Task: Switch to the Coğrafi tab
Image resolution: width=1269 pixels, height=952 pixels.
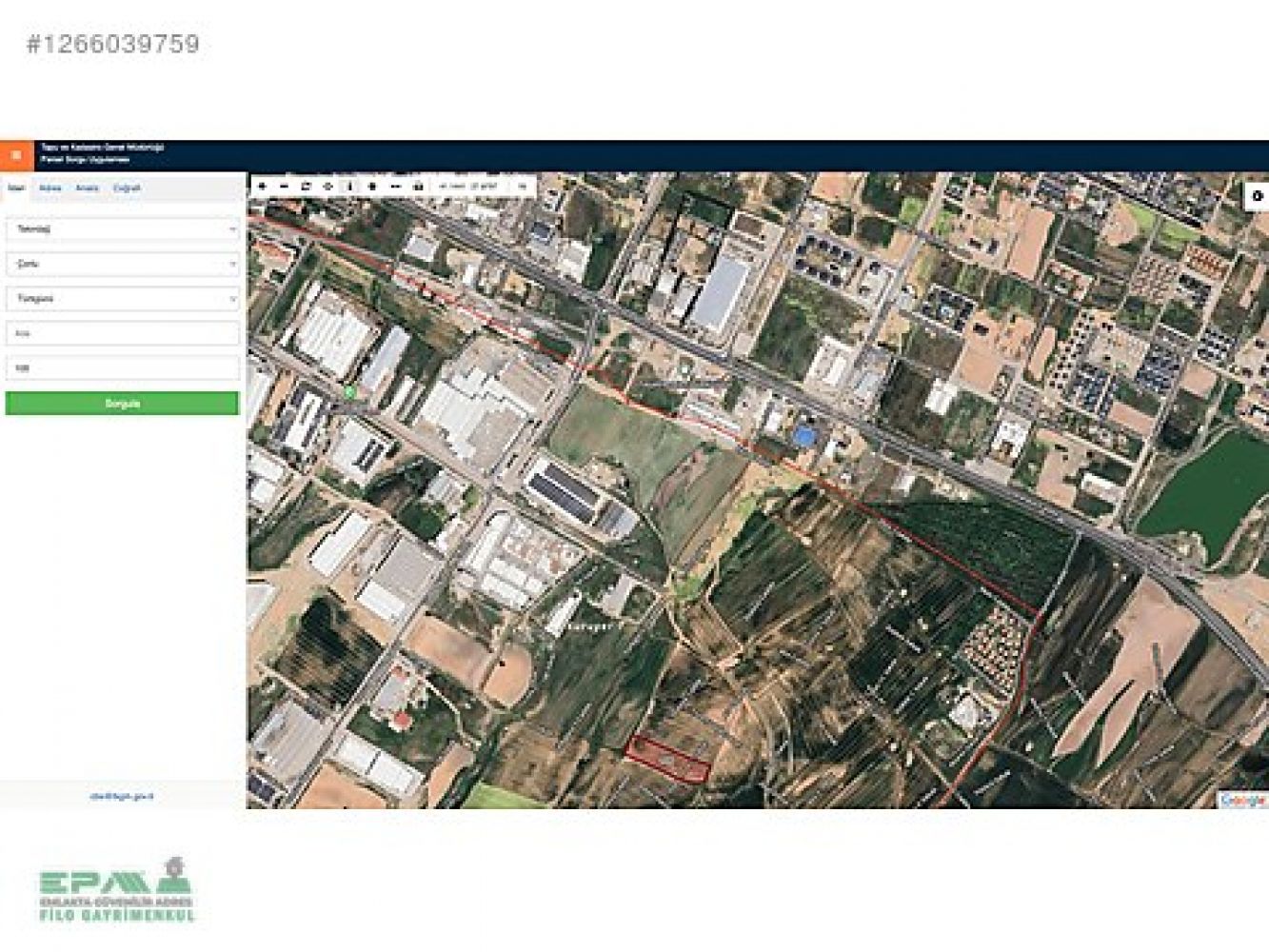Action: (127, 188)
